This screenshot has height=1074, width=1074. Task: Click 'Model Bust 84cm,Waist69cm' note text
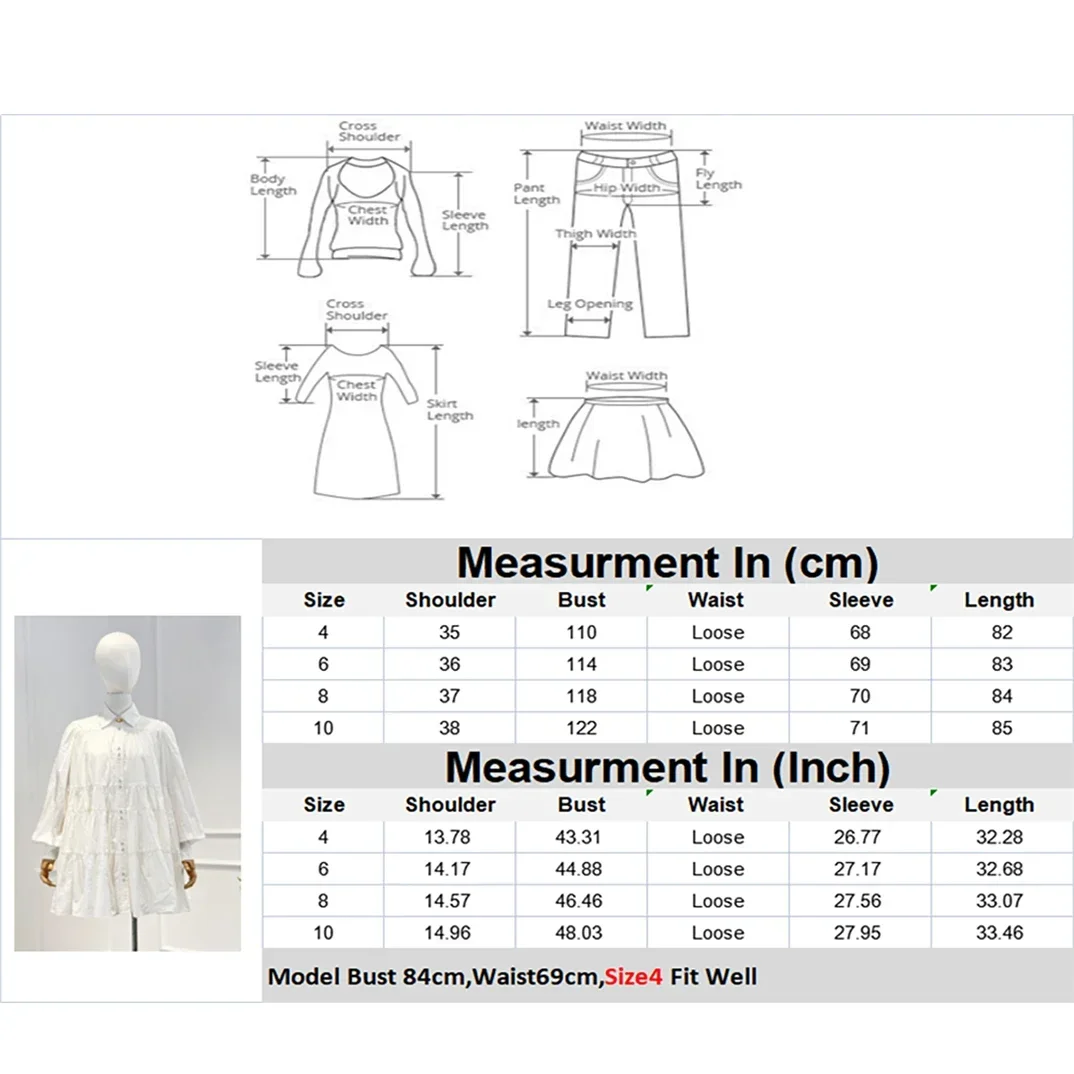pos(434,977)
